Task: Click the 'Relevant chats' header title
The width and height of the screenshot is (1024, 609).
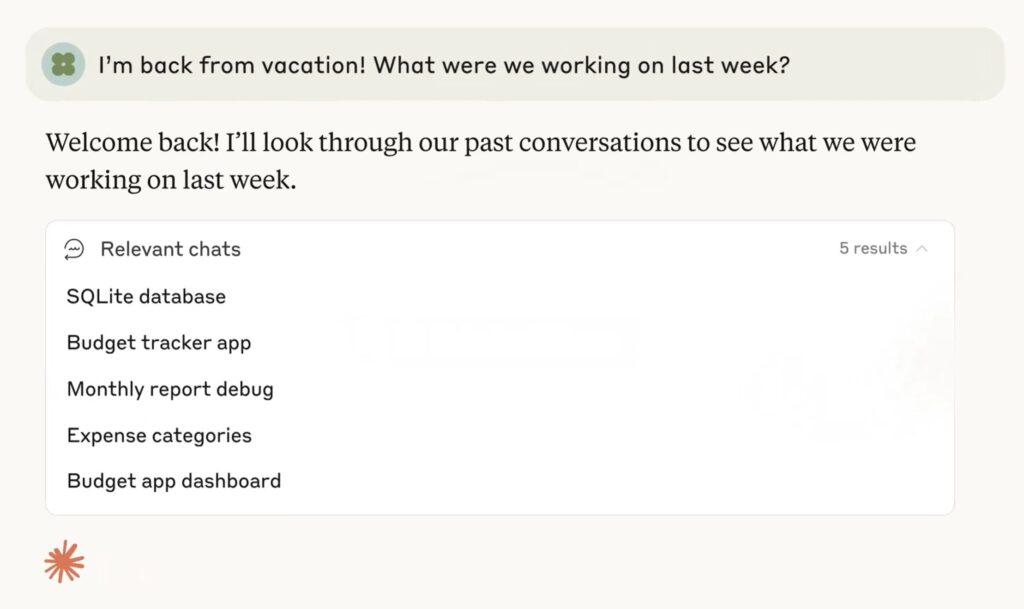Action: pyautogui.click(x=170, y=249)
